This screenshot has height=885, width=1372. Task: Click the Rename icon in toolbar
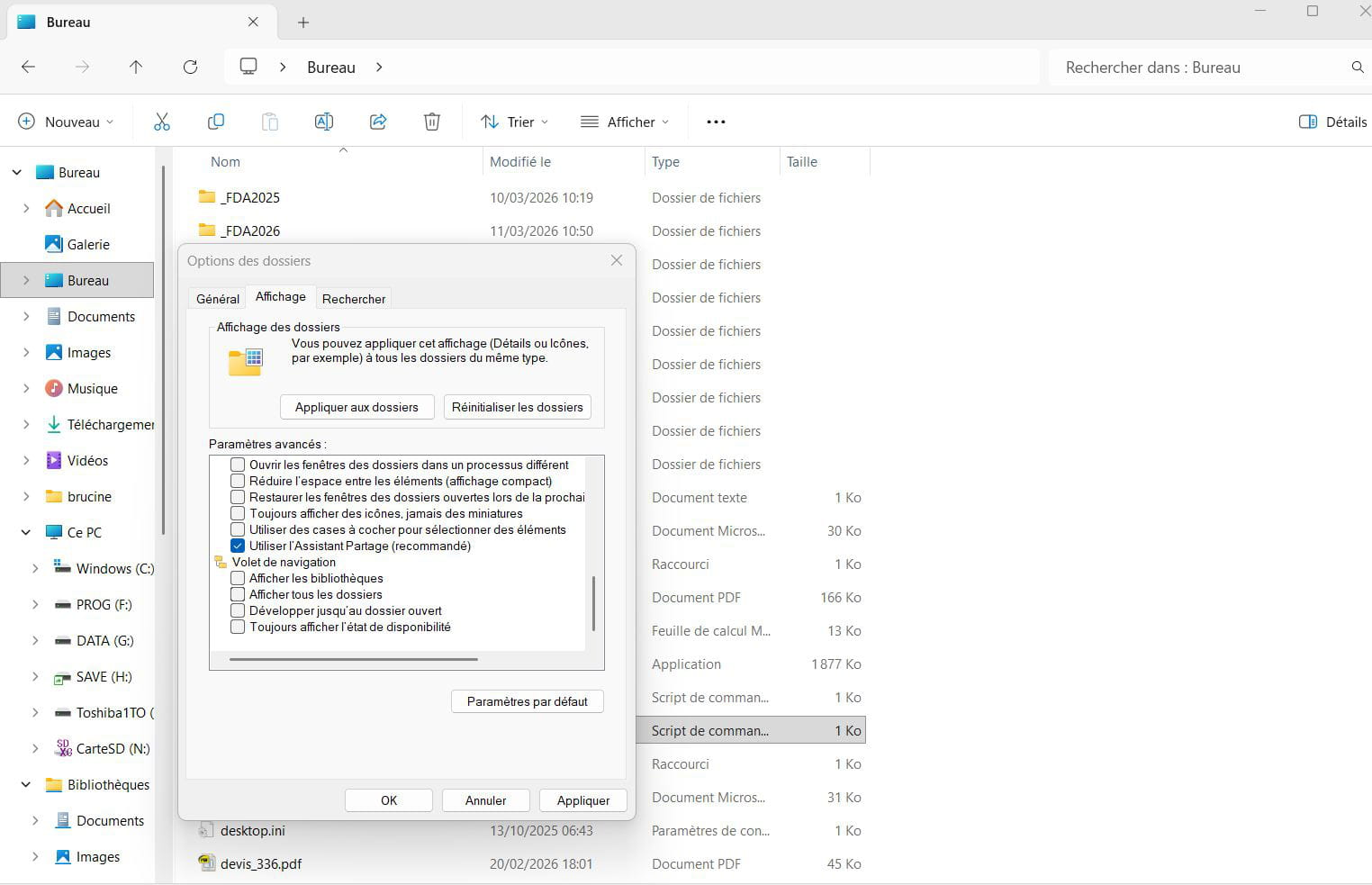tap(324, 122)
